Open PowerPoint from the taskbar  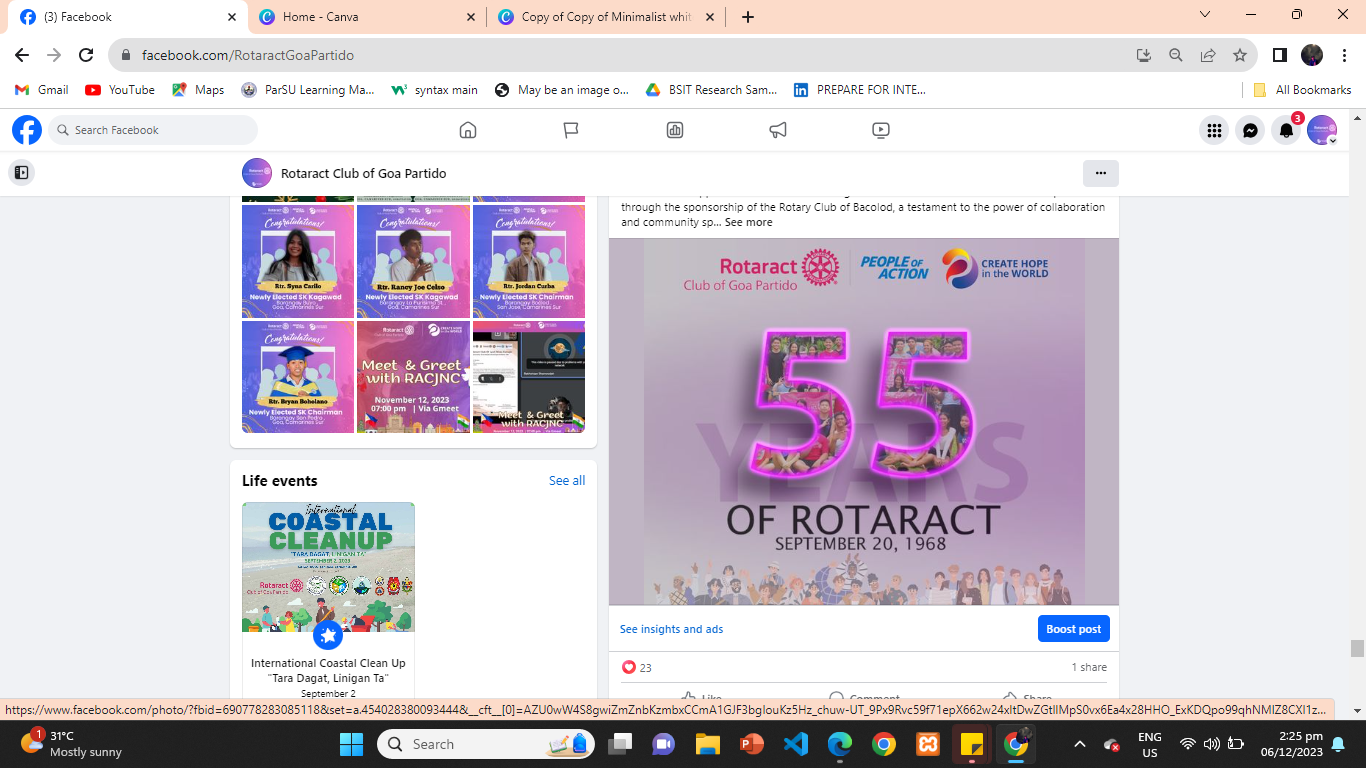(751, 744)
